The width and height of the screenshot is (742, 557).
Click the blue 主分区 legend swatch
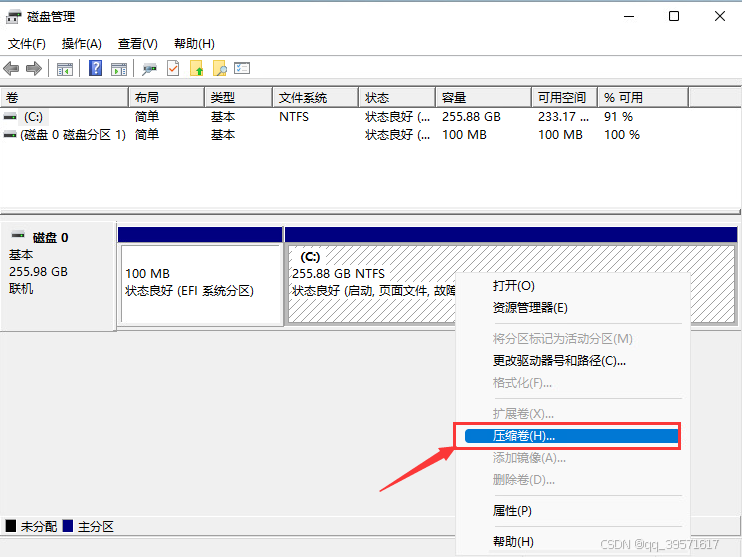coord(68,526)
